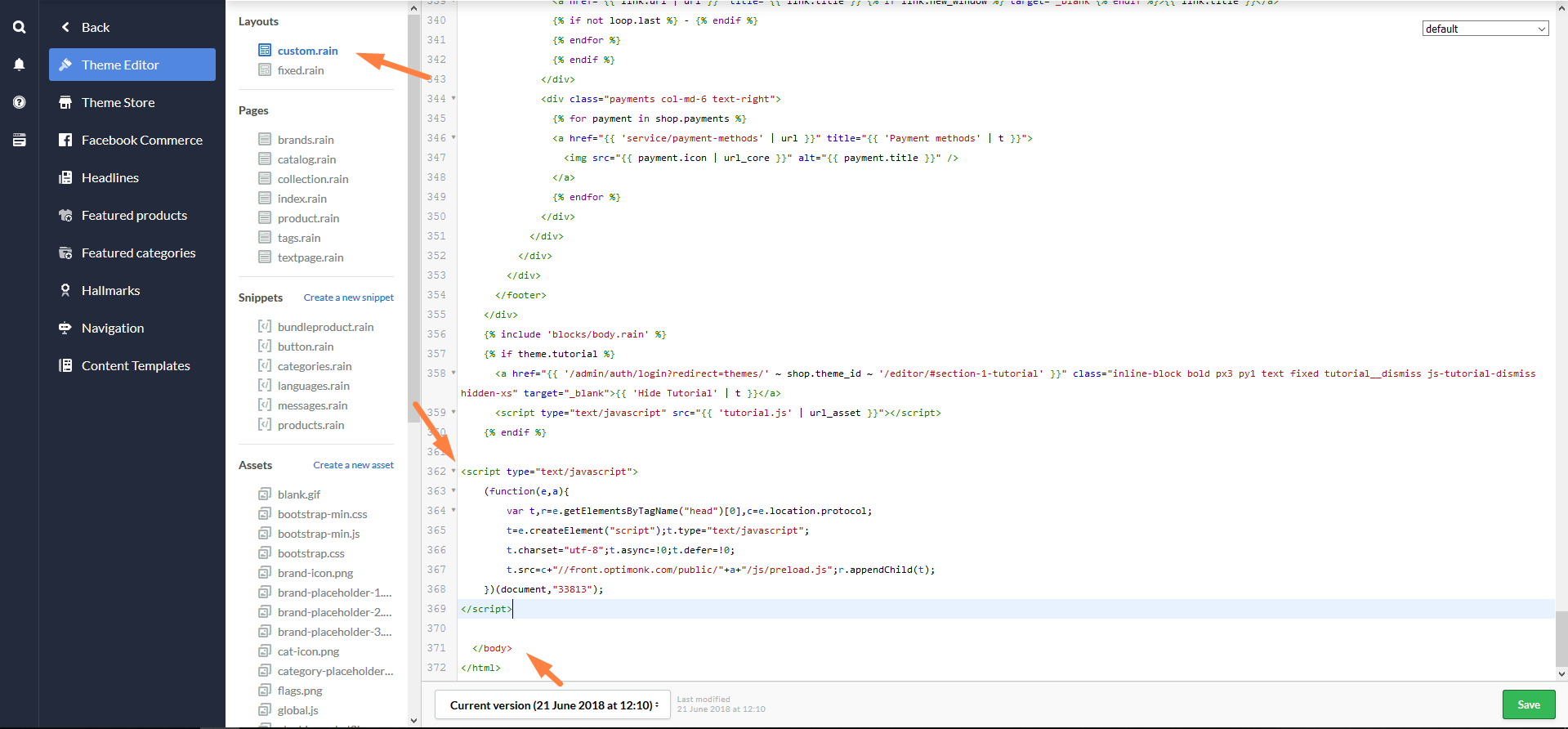Collapse the function fold at line 363
The height and width of the screenshot is (729, 1568).
point(453,490)
